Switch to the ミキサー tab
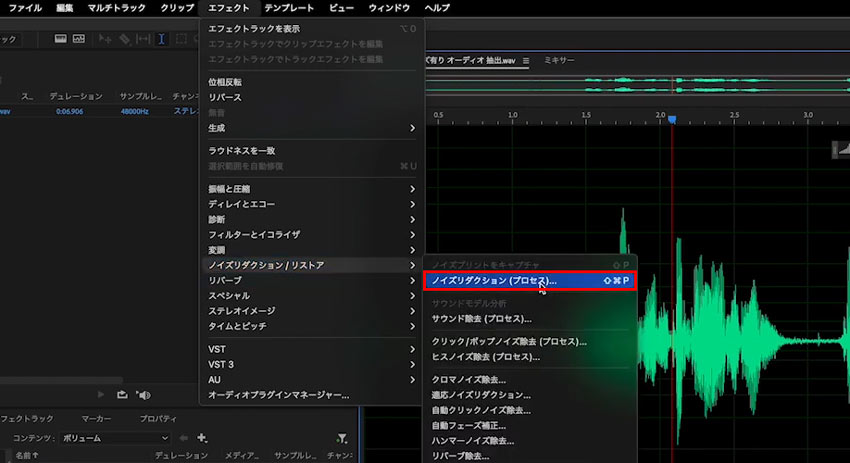Viewport: 850px width, 463px height. click(559, 60)
